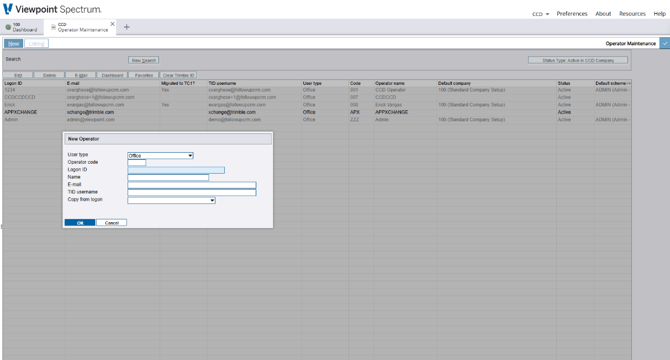670x360 pixels.
Task: Click the code cell APX
Action: 361,112
